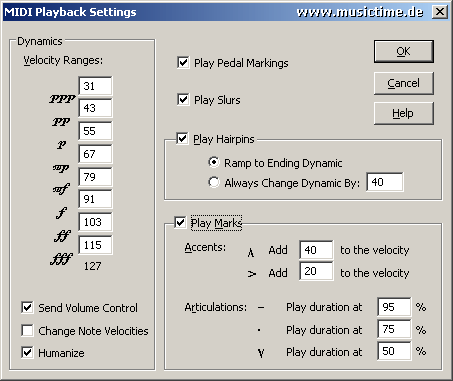Click the fff dynamic symbol
Viewport: 453px width, 381px height.
pyautogui.click(x=62, y=259)
